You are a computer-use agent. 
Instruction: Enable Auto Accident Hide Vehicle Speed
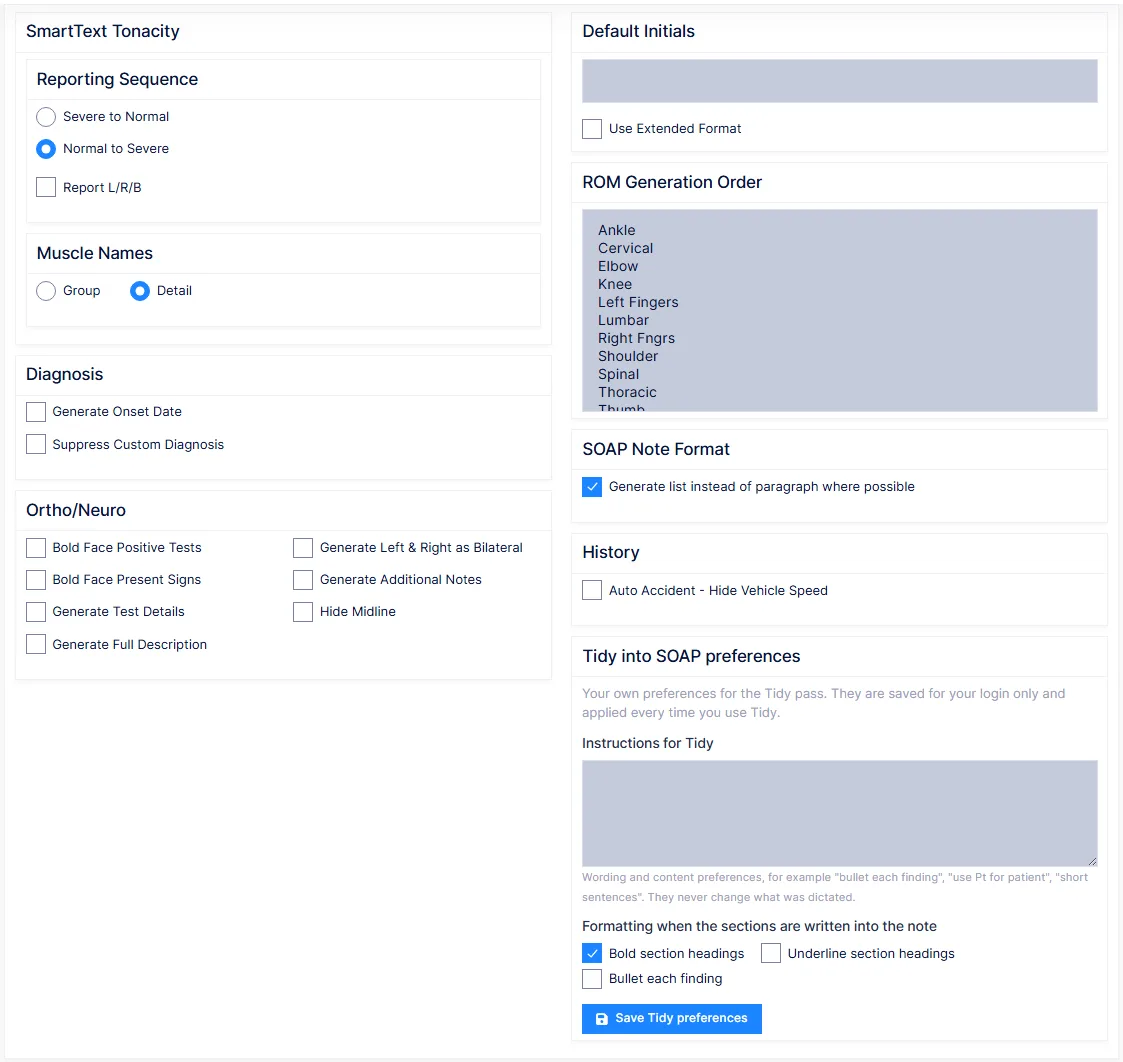[592, 590]
